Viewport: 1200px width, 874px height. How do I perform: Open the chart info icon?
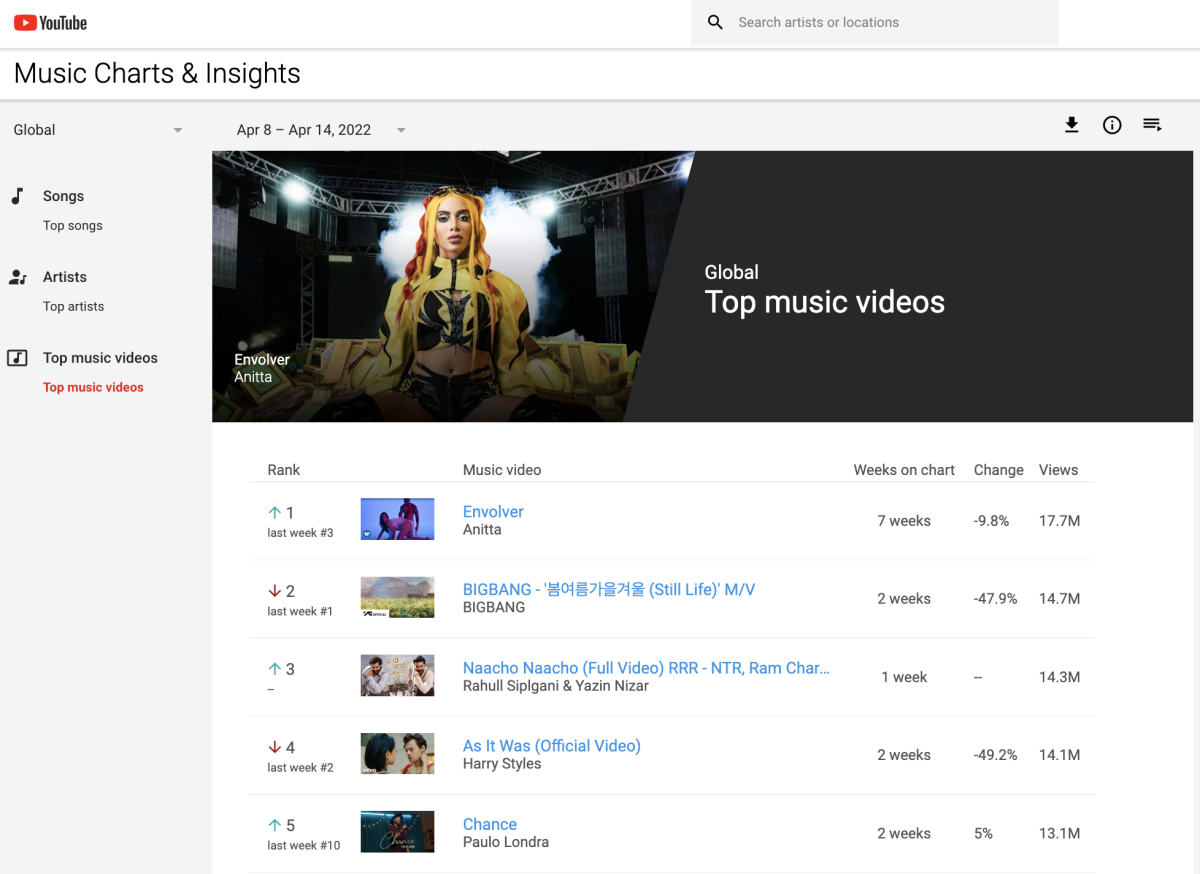tap(1112, 125)
